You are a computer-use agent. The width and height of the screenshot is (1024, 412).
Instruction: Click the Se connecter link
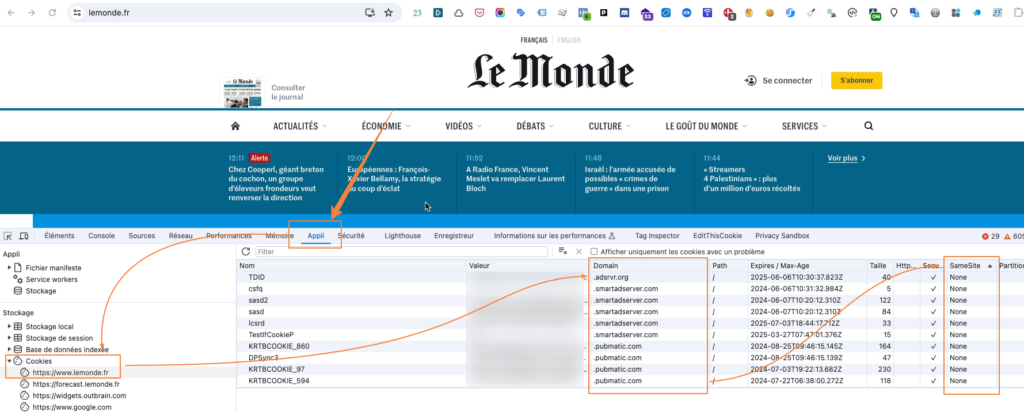(x=778, y=80)
